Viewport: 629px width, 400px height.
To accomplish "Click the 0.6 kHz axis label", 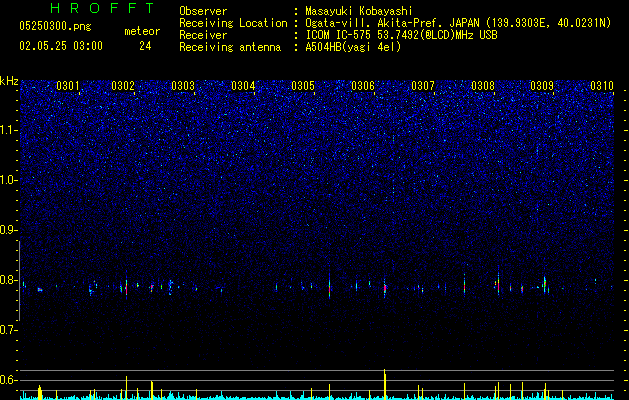I will [8, 380].
